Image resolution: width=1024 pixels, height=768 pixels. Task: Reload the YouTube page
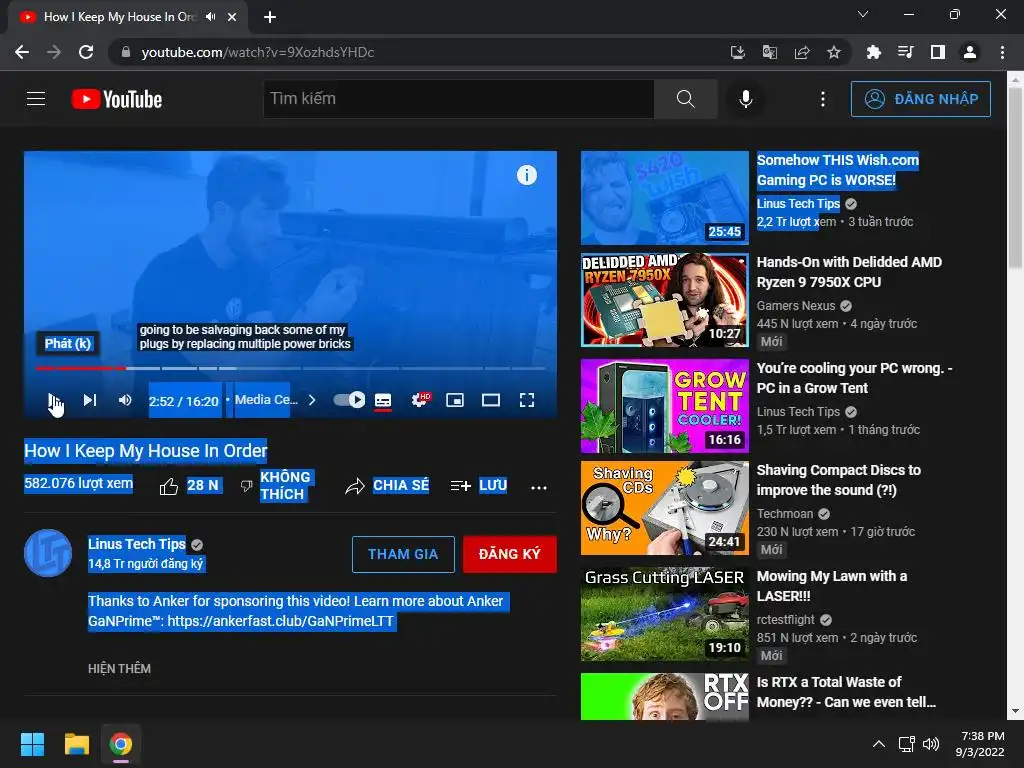pyautogui.click(x=86, y=52)
